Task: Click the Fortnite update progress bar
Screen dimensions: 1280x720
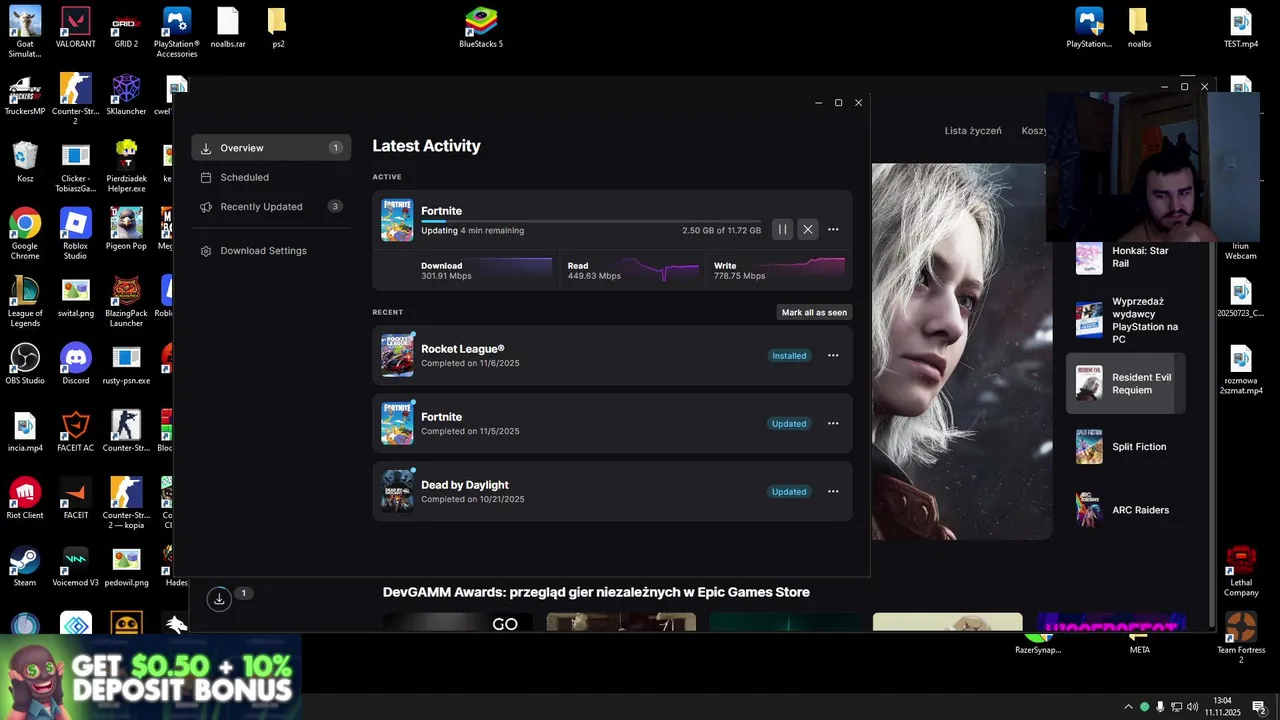Action: tap(590, 221)
